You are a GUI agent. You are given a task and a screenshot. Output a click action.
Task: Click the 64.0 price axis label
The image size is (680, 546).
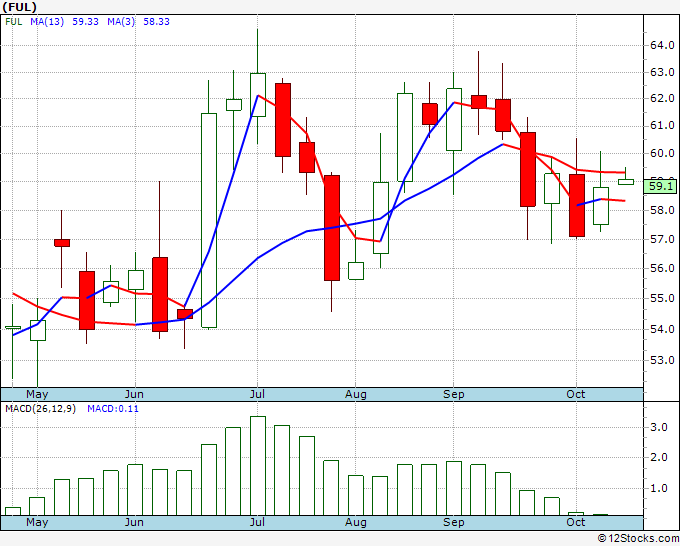coord(662,45)
